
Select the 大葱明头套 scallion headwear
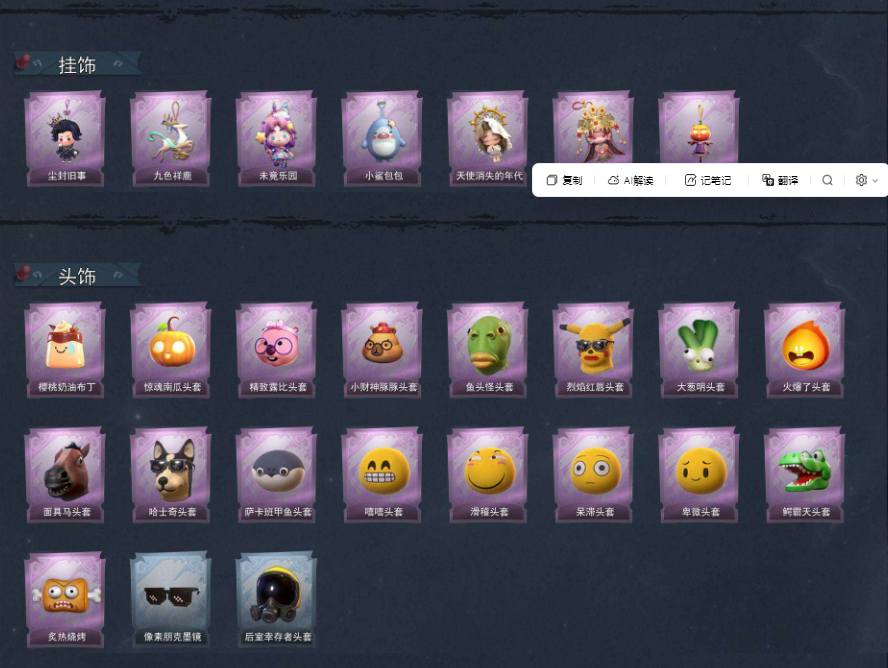coord(699,350)
